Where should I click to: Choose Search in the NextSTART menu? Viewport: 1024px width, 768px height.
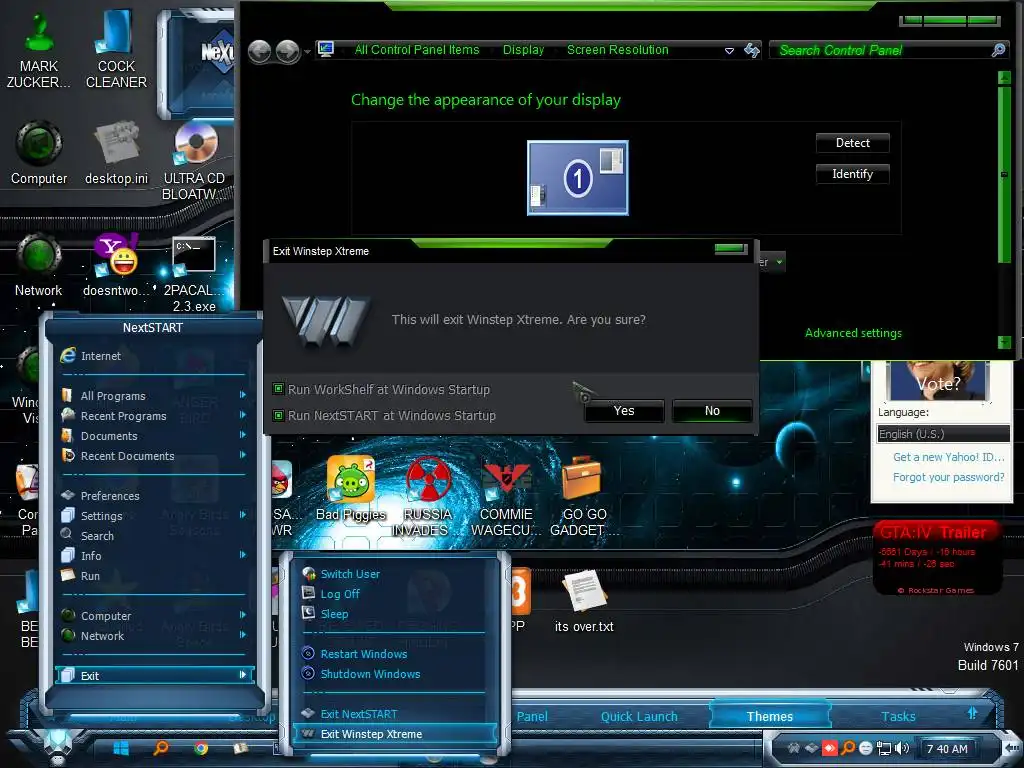(153, 536)
